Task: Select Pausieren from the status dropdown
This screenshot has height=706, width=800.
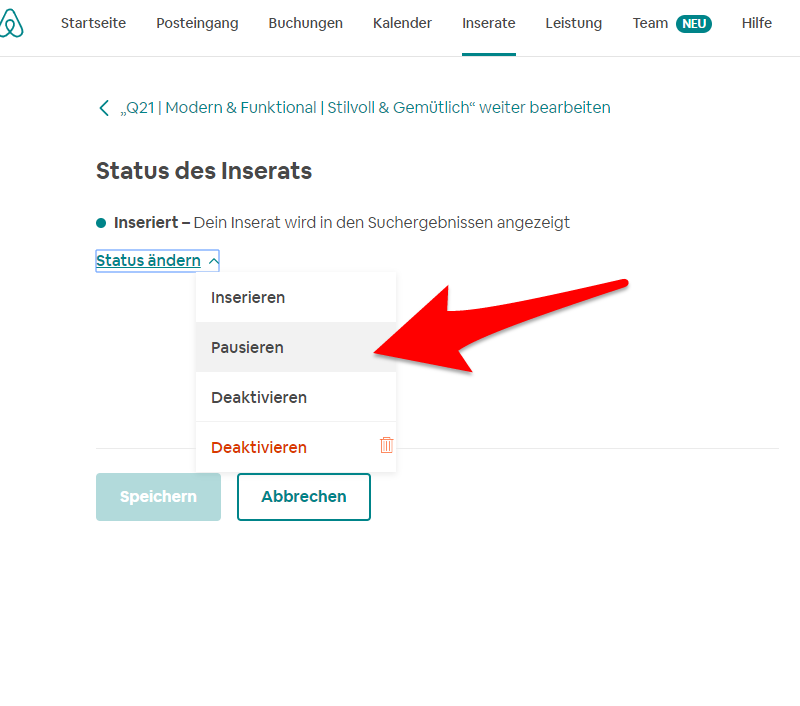Action: 246,347
